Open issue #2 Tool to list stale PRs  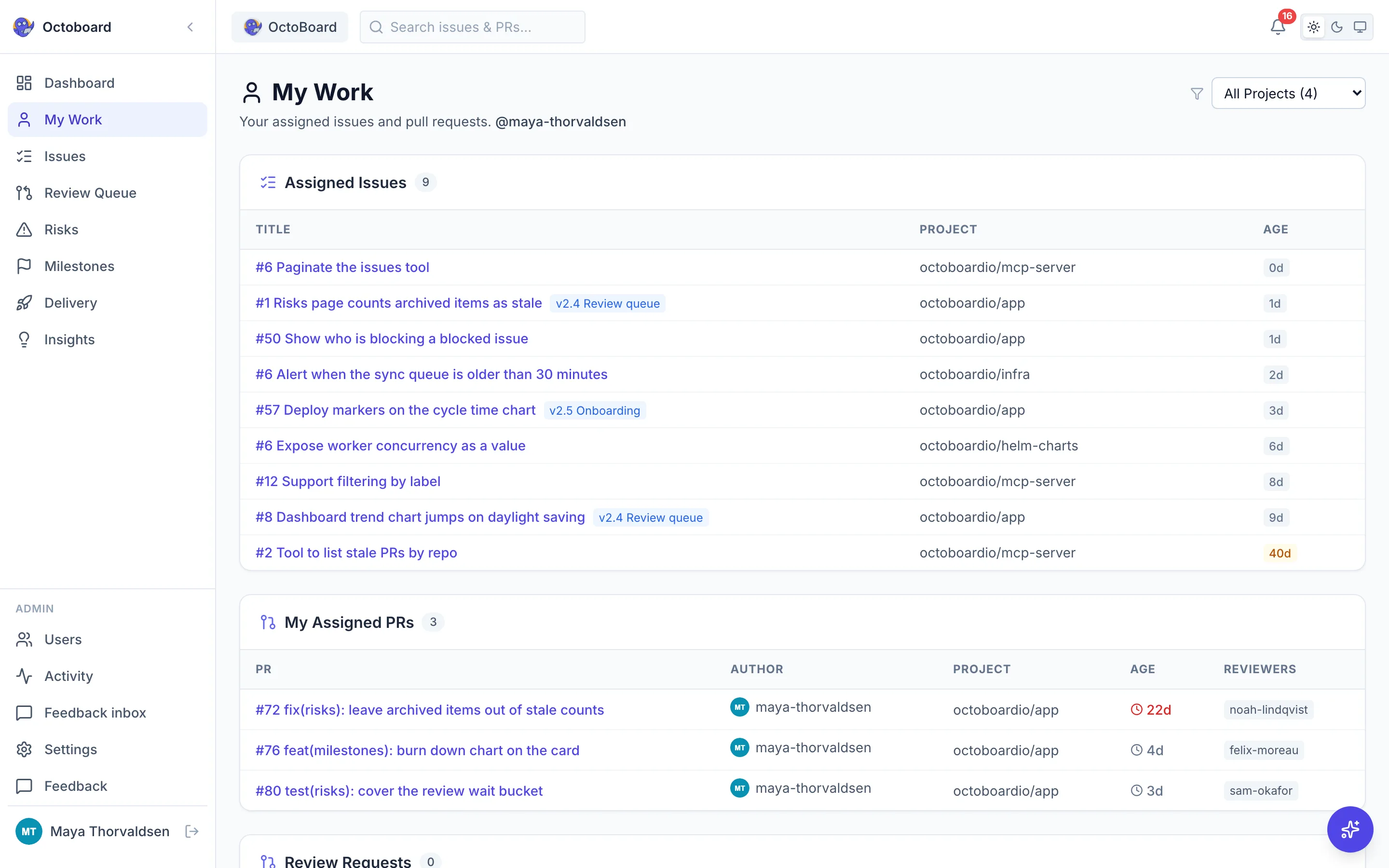pos(356,553)
